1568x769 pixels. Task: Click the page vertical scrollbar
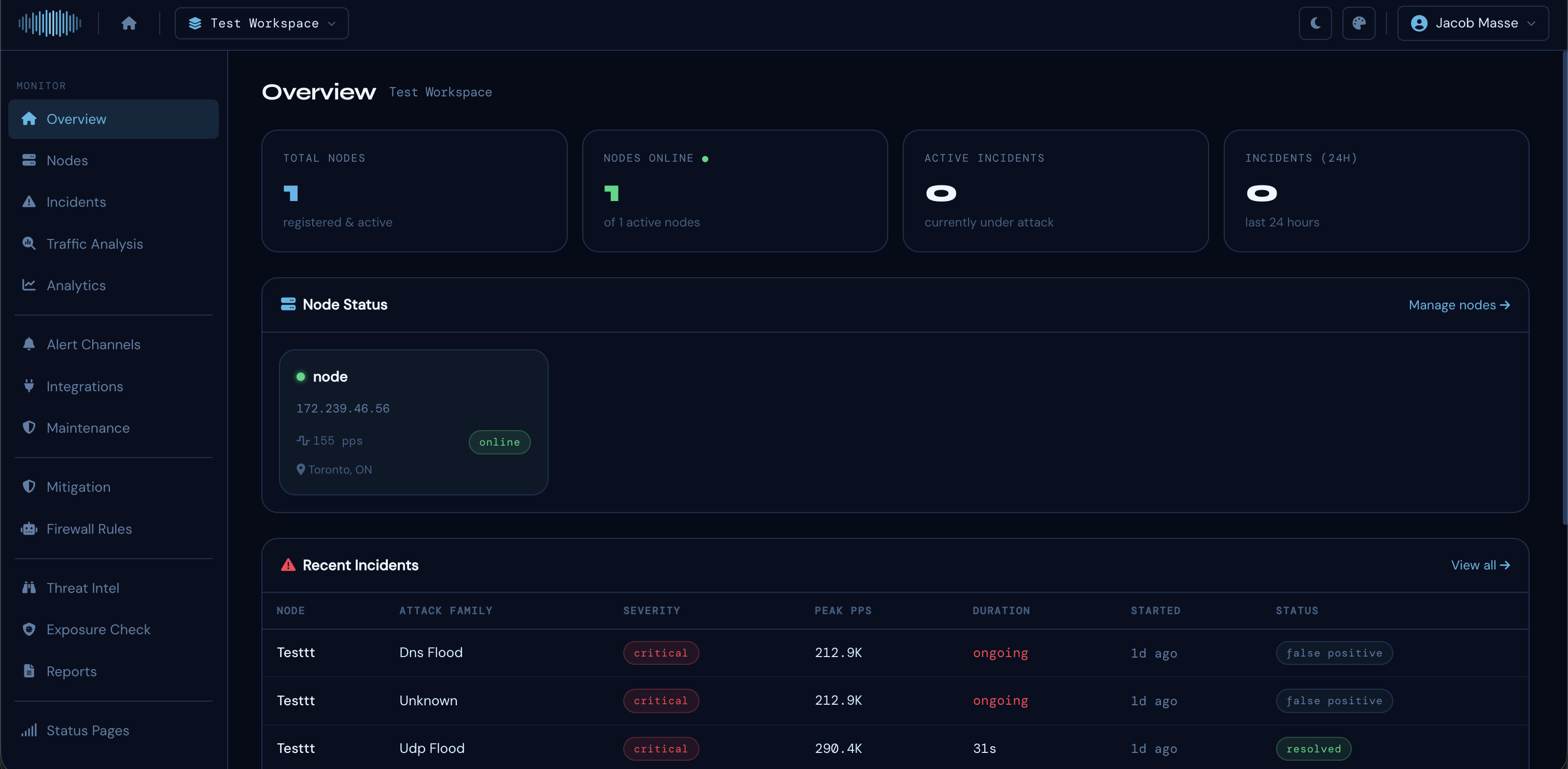click(1564, 286)
